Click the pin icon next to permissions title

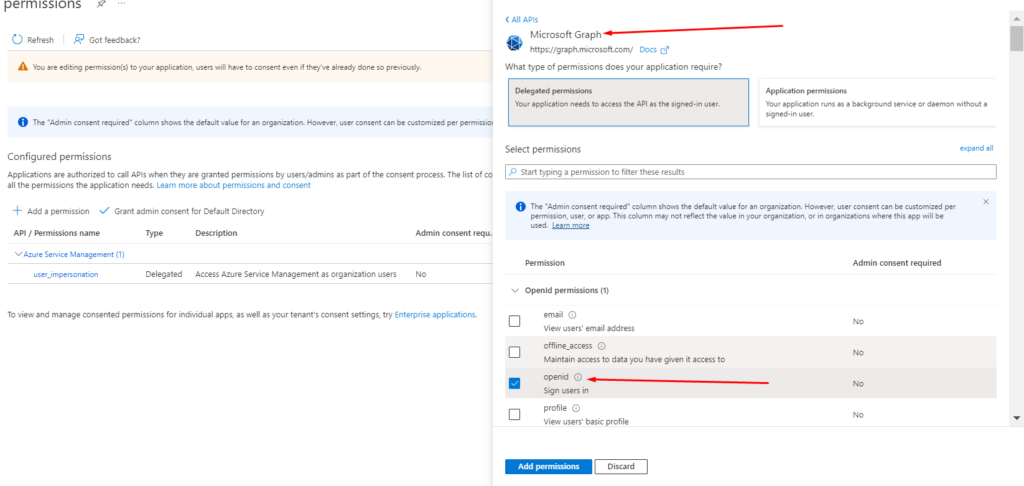(101, 4)
